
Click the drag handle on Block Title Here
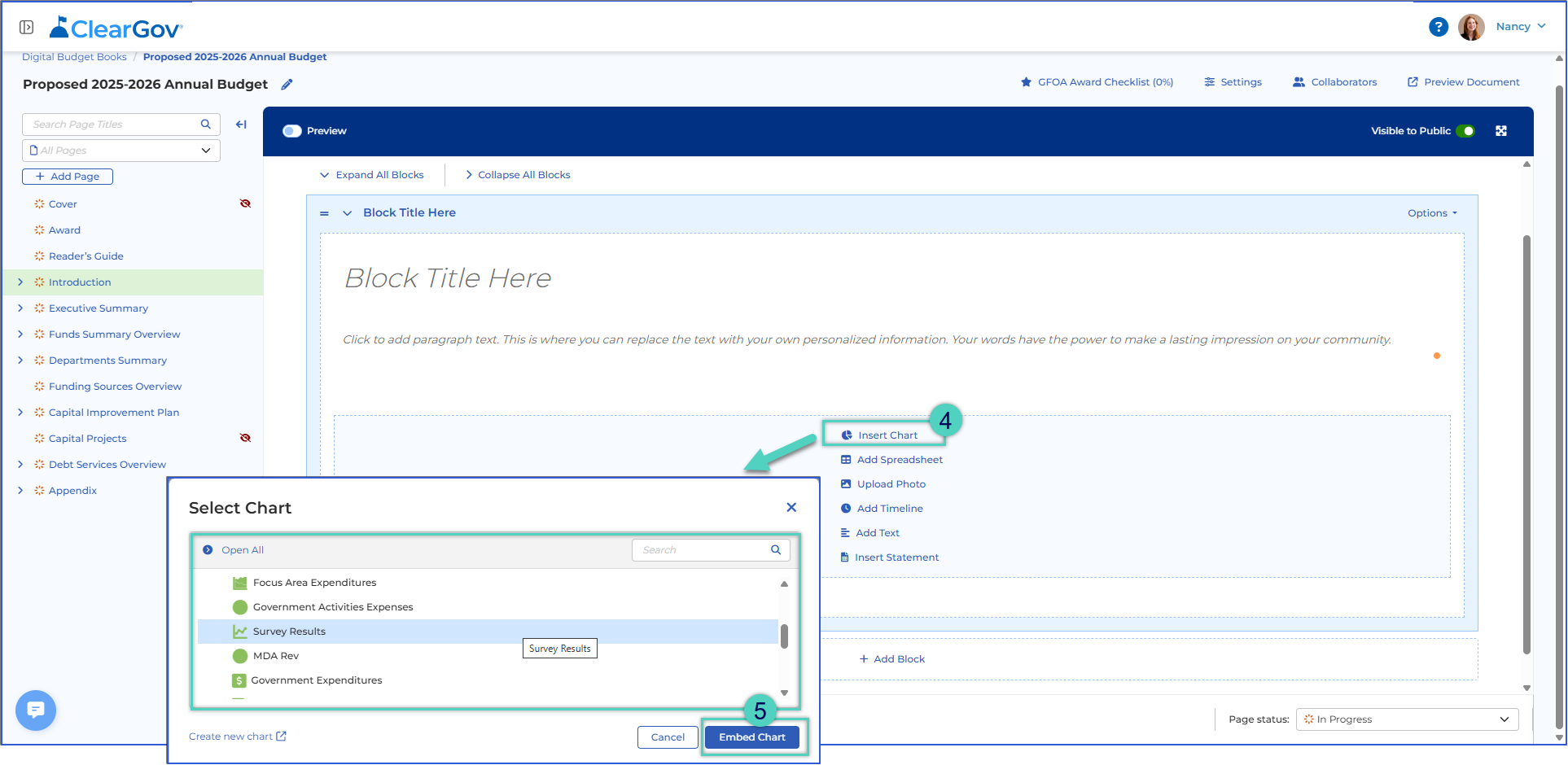pyautogui.click(x=324, y=213)
